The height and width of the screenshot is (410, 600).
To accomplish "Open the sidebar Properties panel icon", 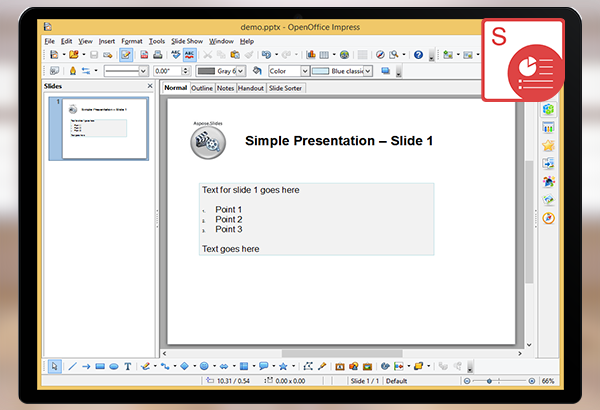I will [x=548, y=109].
